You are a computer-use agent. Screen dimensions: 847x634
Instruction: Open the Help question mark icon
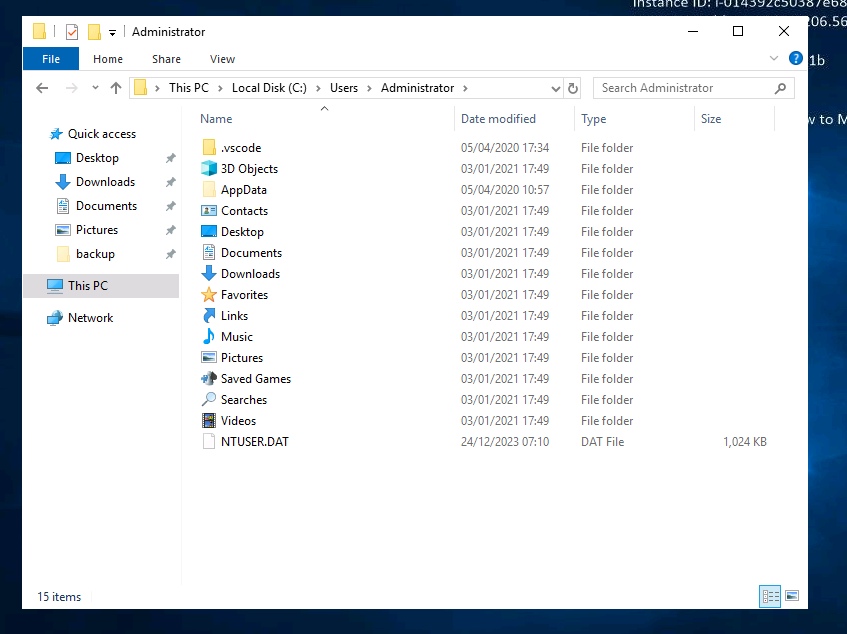point(796,59)
